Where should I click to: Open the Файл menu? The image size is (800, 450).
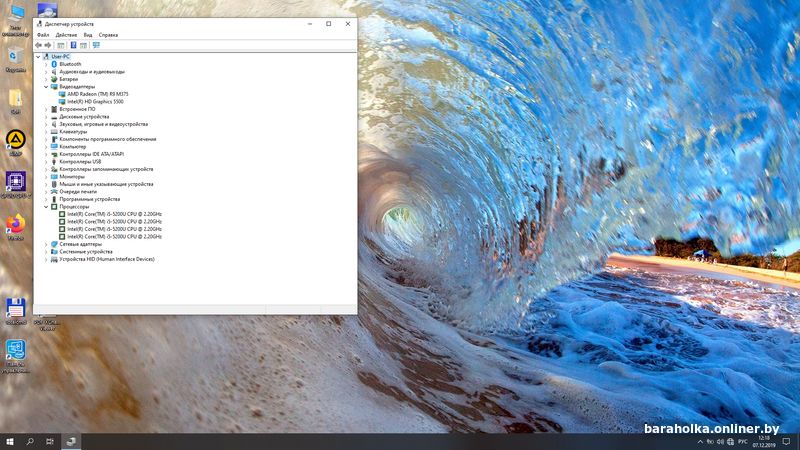43,35
